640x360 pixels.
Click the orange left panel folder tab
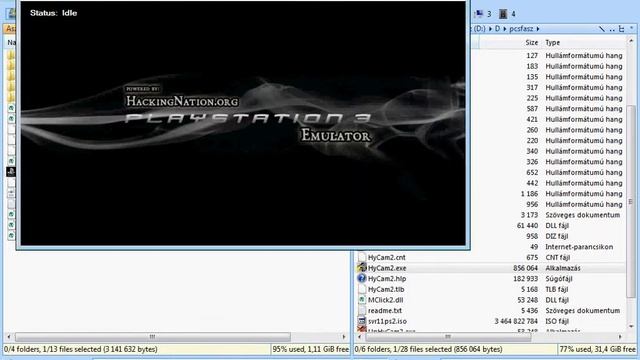[x=10, y=29]
